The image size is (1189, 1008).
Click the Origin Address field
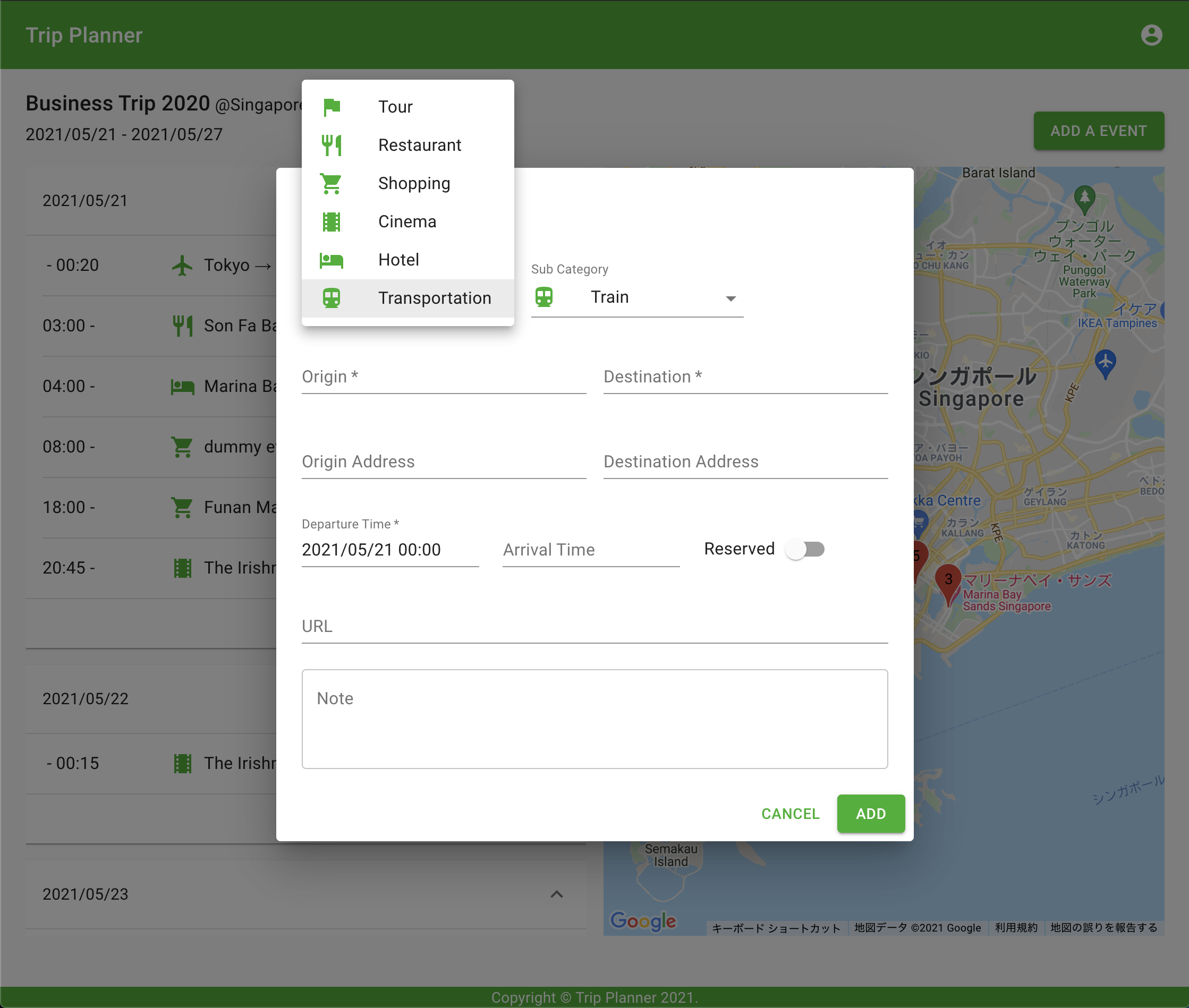(x=444, y=462)
